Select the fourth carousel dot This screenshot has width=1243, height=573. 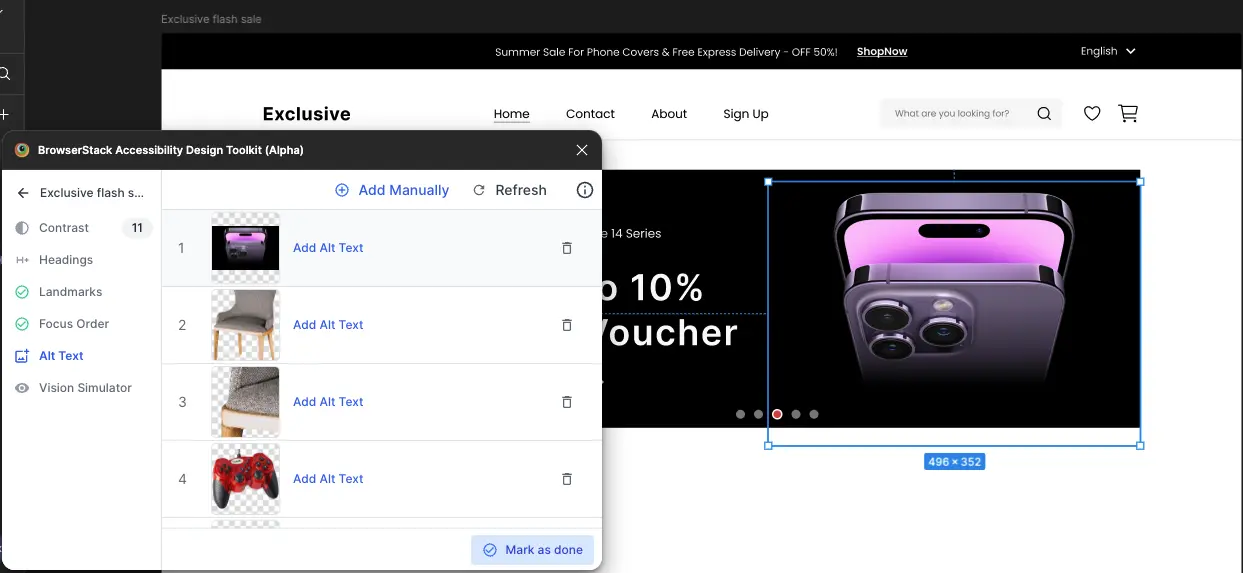tap(796, 414)
